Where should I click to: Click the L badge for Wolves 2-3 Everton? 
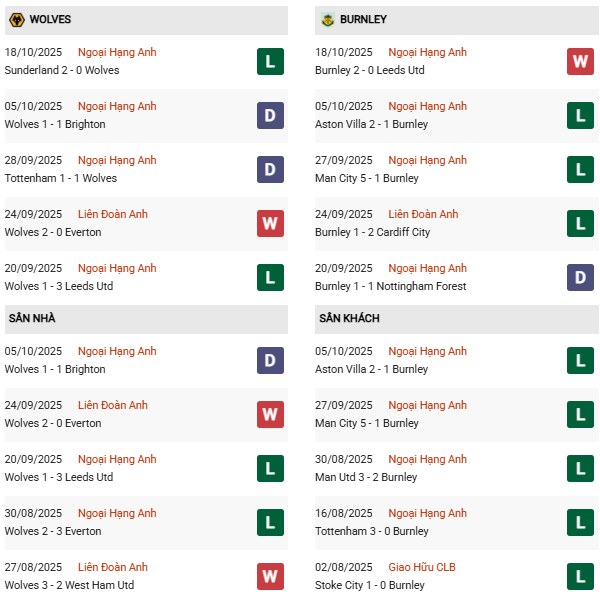pyautogui.click(x=270, y=522)
